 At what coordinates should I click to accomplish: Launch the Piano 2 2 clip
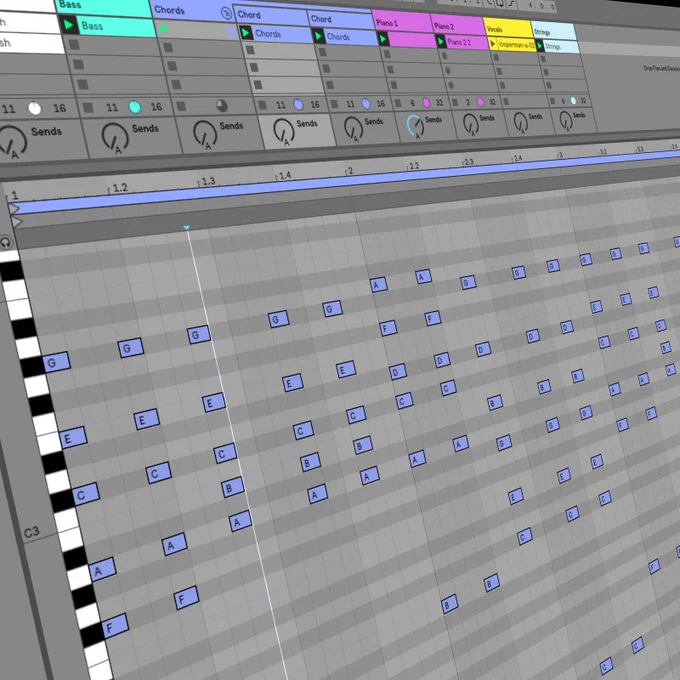(441, 42)
